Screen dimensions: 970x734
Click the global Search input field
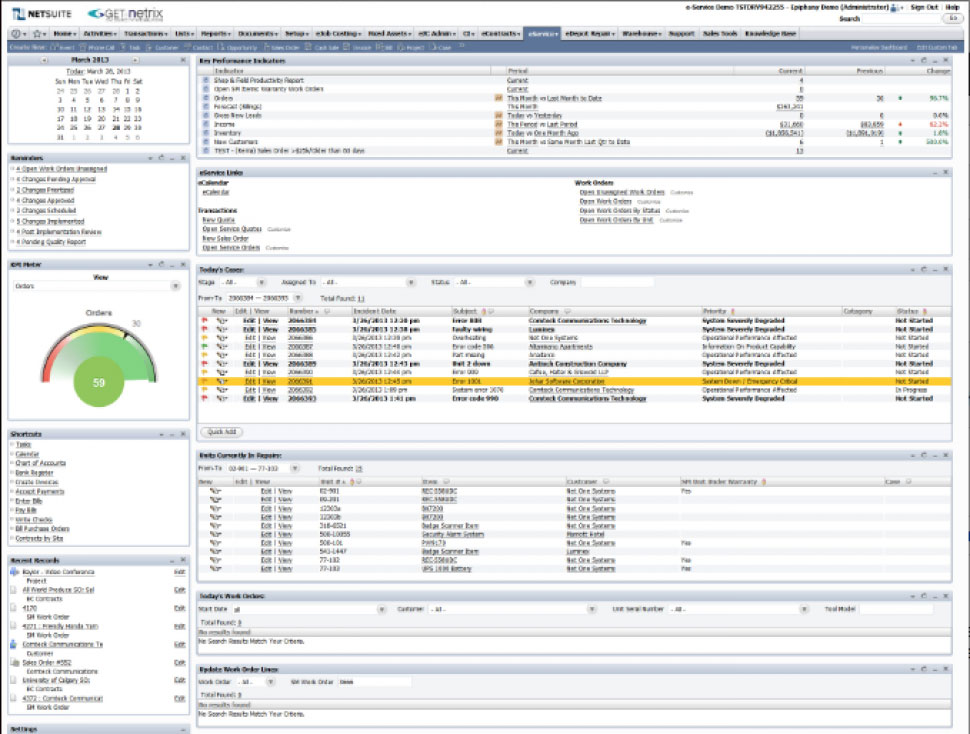[901, 19]
